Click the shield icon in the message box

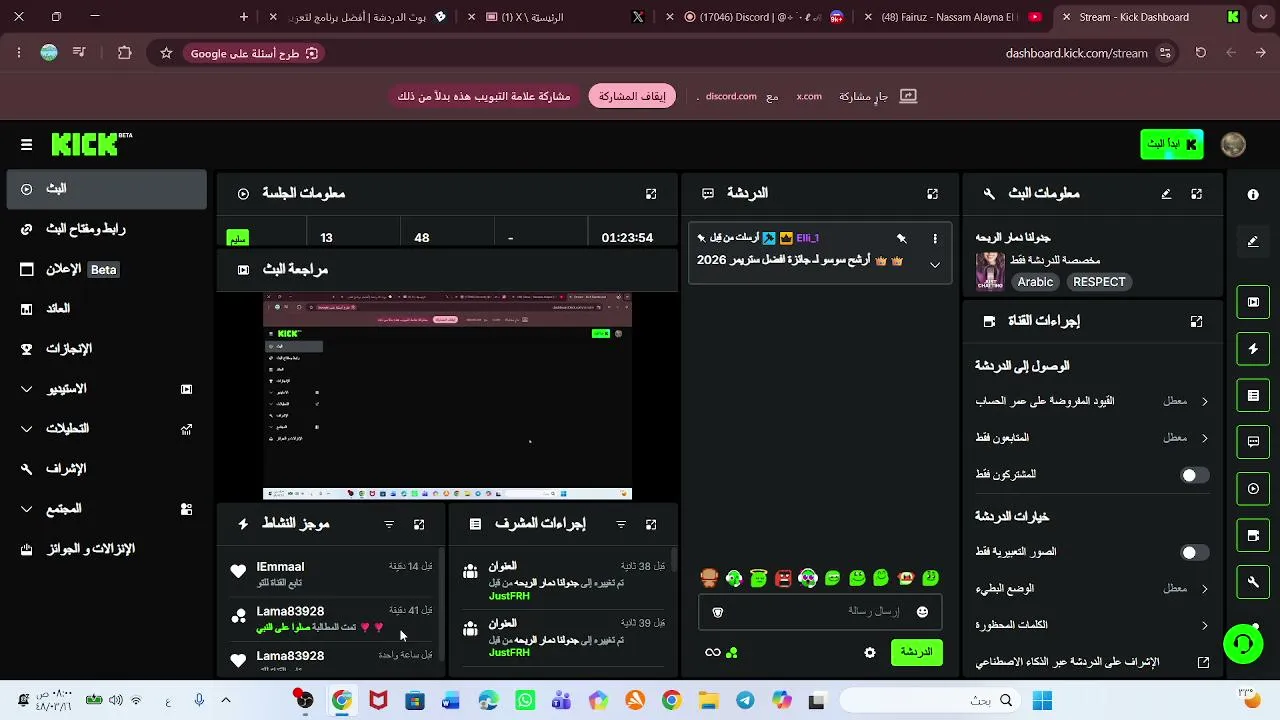(x=717, y=611)
